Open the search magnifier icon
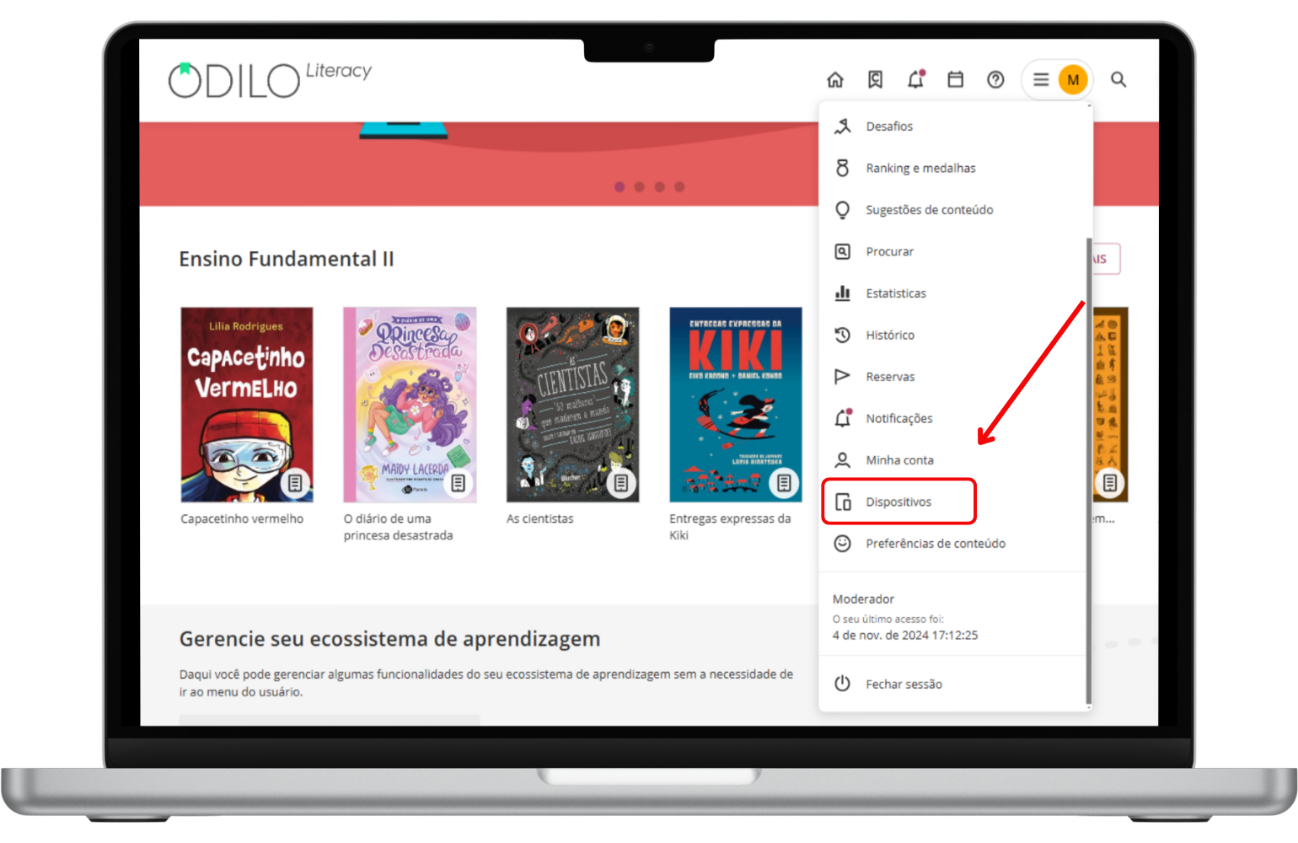Screen dimensions: 1298x843 tap(1119, 80)
